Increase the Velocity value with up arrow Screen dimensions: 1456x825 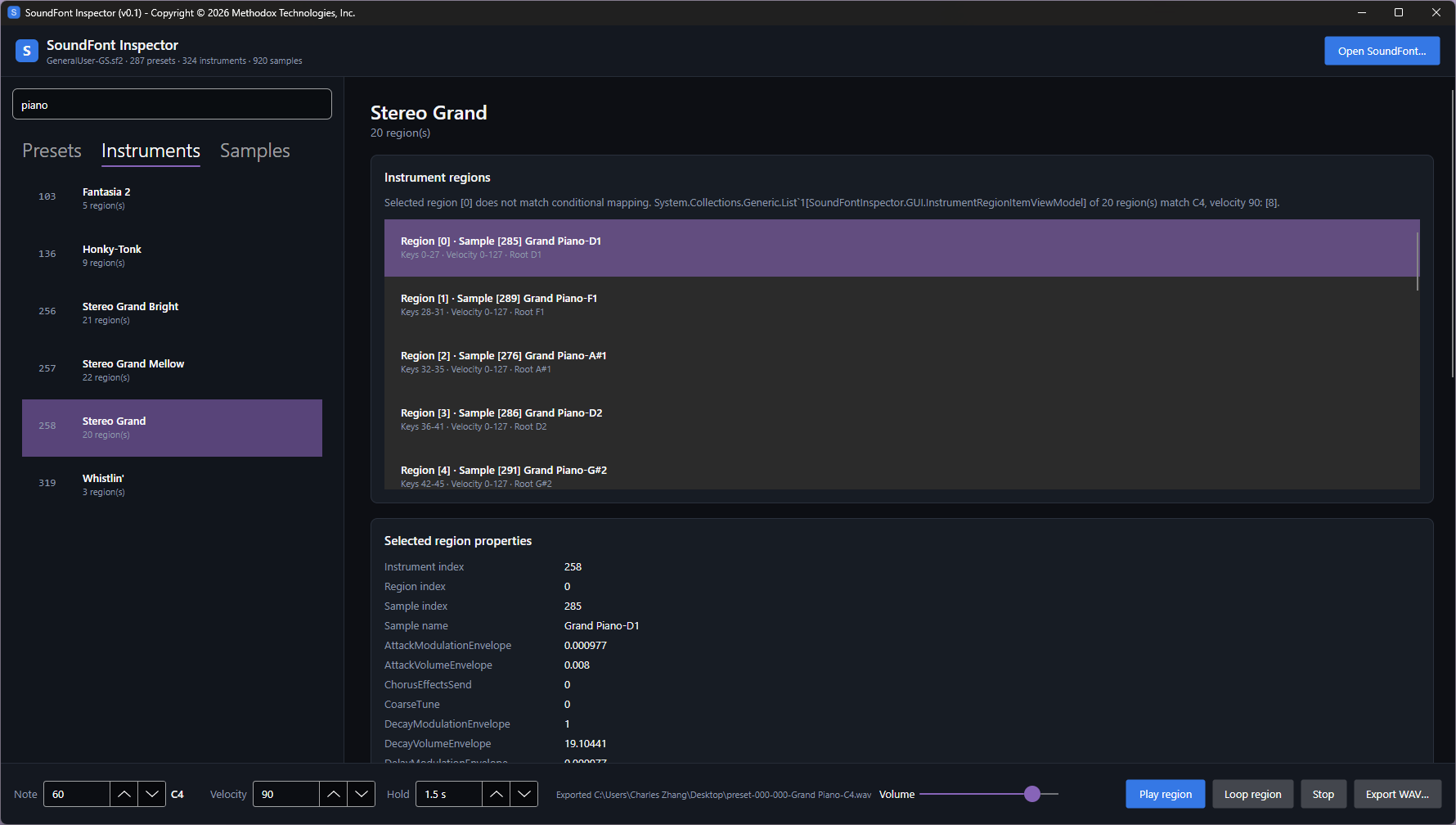pos(333,794)
